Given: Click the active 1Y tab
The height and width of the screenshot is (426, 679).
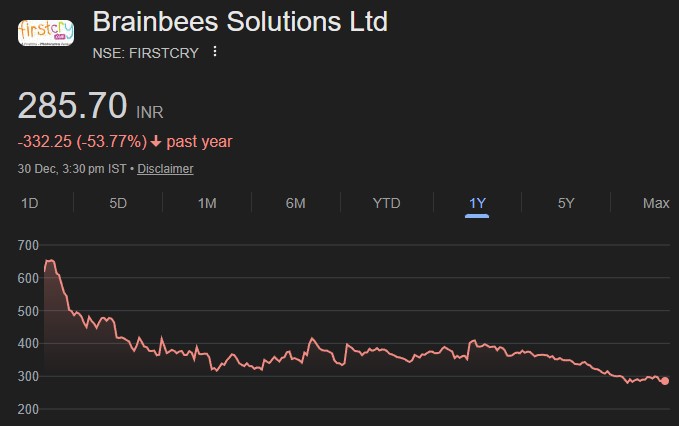Looking at the screenshot, I should pos(477,203).
